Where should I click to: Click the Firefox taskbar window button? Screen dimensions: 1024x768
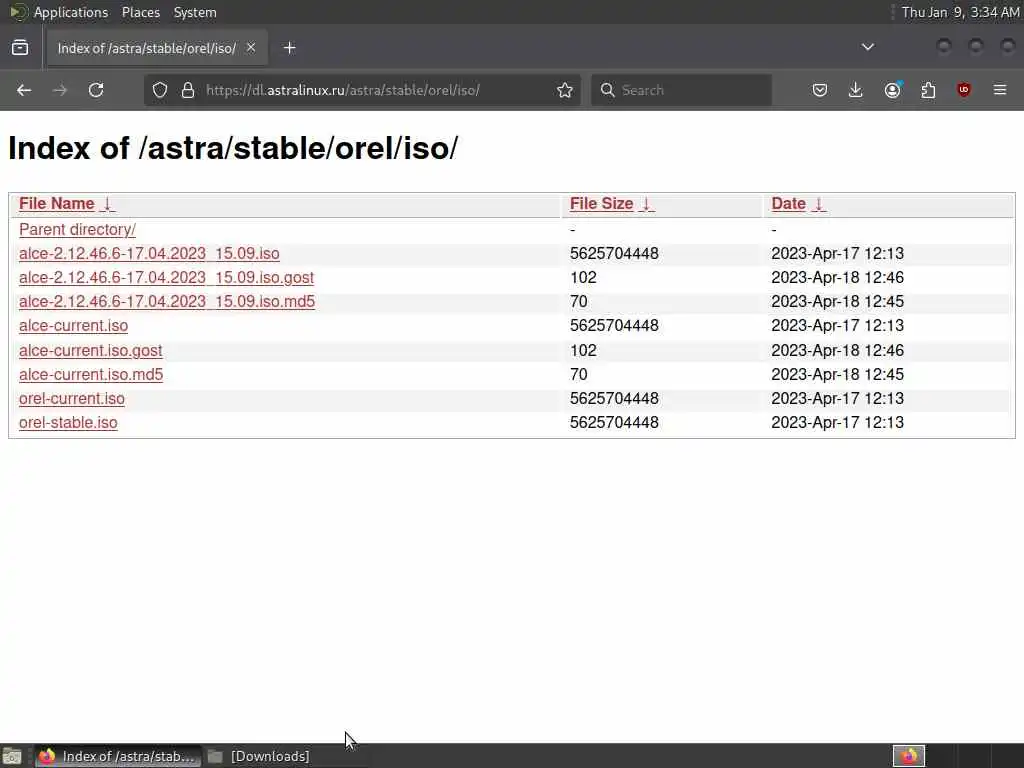118,756
